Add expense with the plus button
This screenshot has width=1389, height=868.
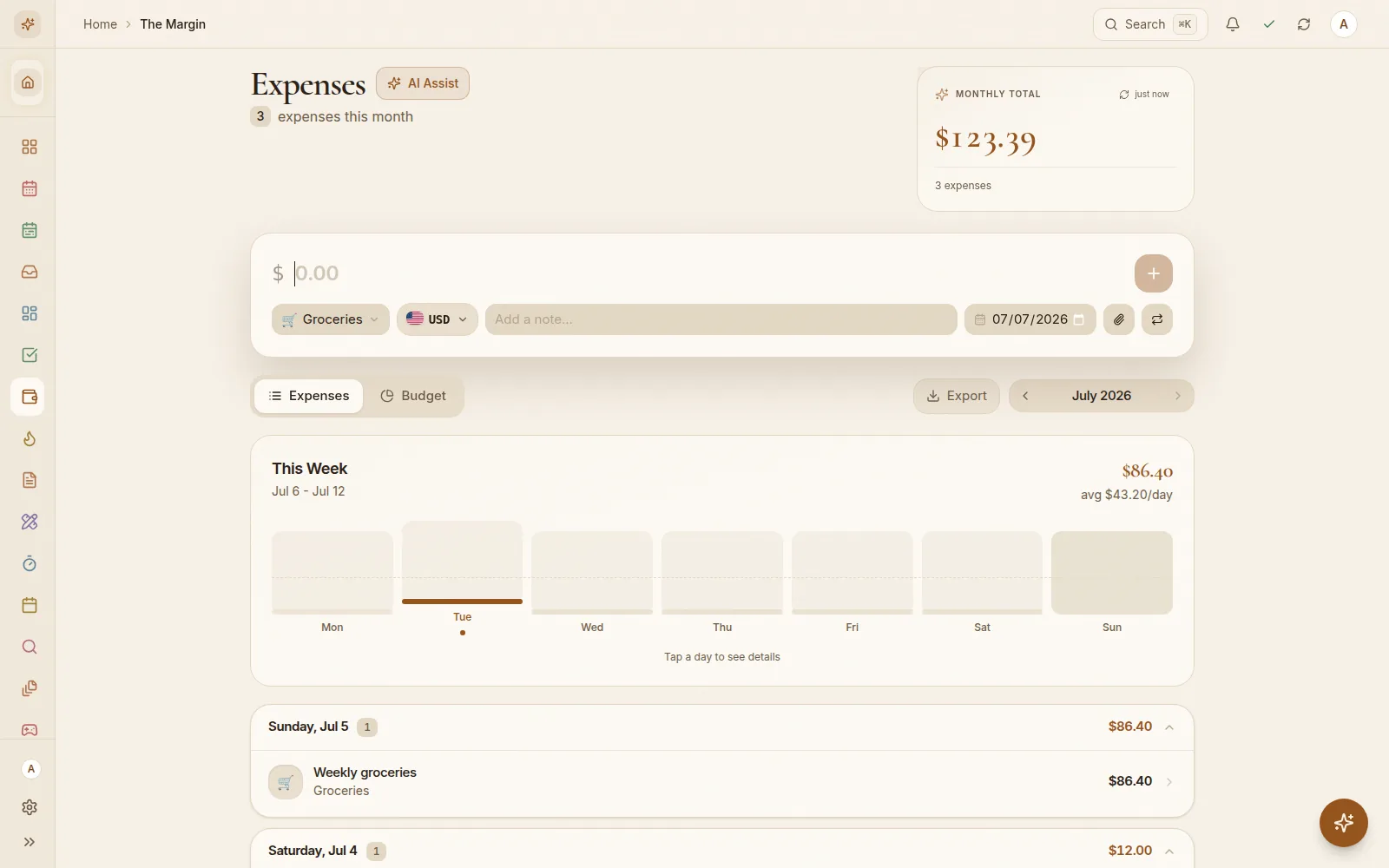coord(1154,273)
